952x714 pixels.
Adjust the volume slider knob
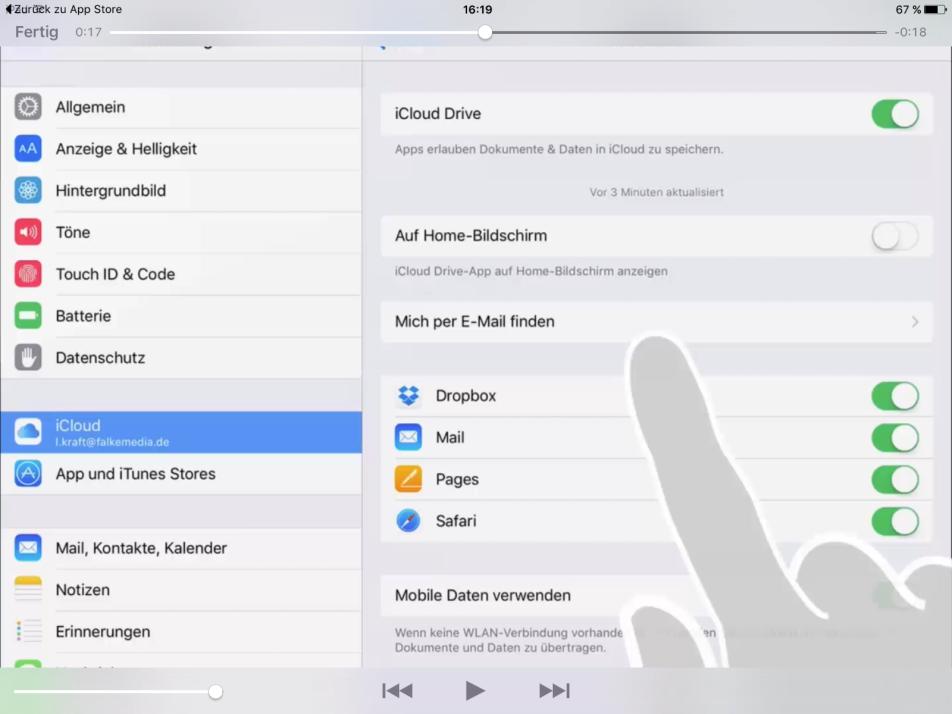tap(215, 692)
